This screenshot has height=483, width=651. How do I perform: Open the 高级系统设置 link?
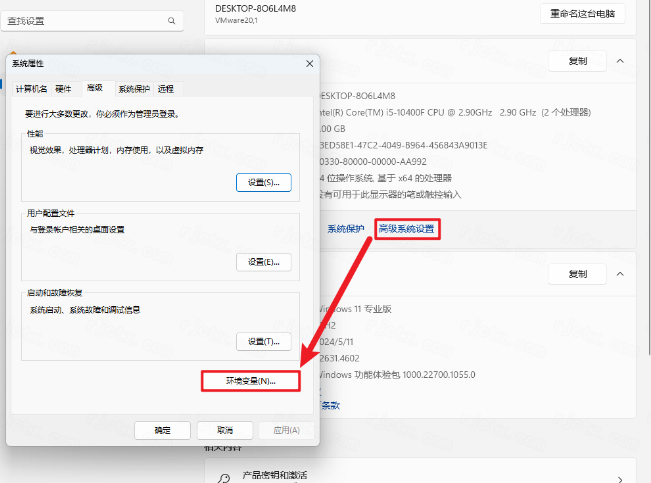point(407,229)
